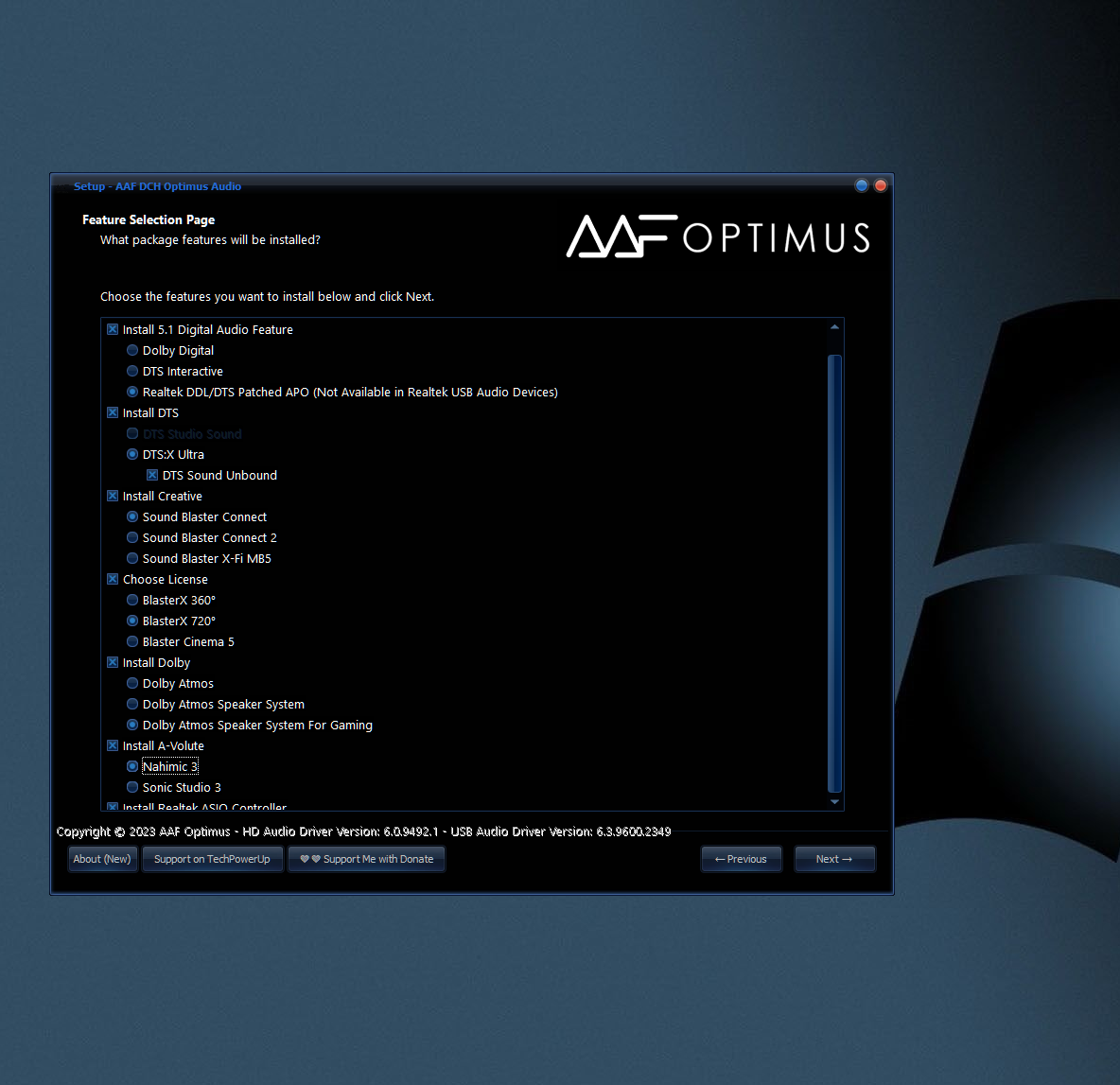
Task: Click the About (New) button
Action: tap(102, 859)
